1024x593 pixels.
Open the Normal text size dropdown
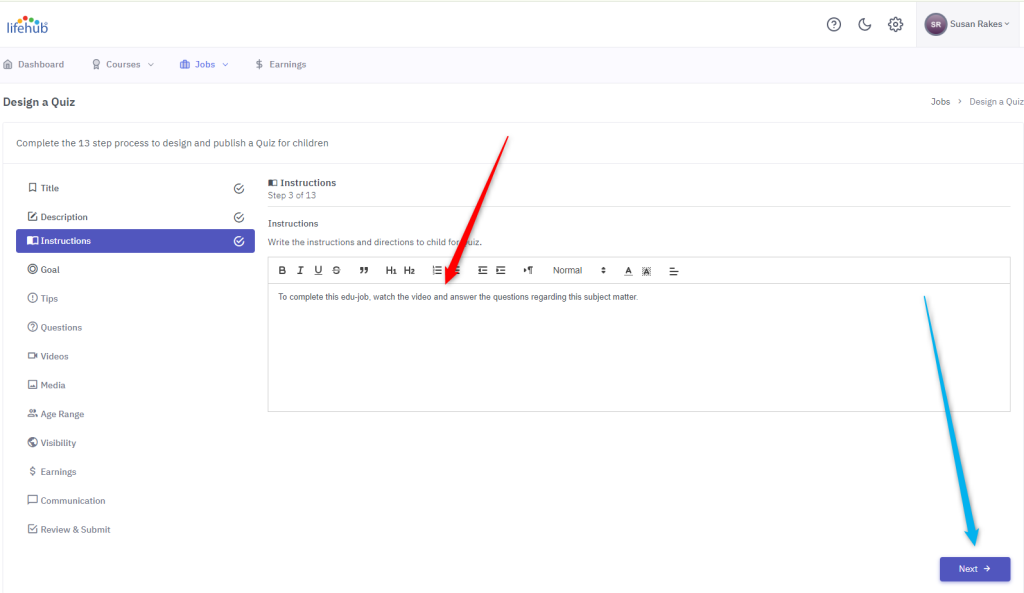pyautogui.click(x=579, y=270)
